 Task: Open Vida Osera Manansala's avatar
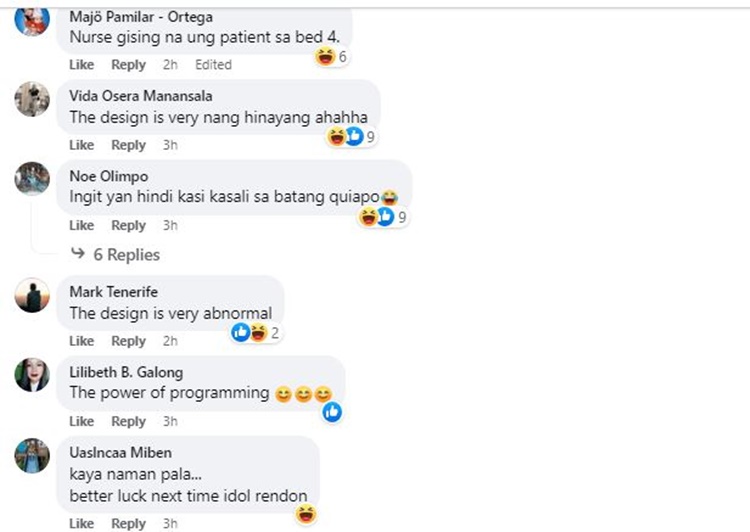(x=32, y=100)
